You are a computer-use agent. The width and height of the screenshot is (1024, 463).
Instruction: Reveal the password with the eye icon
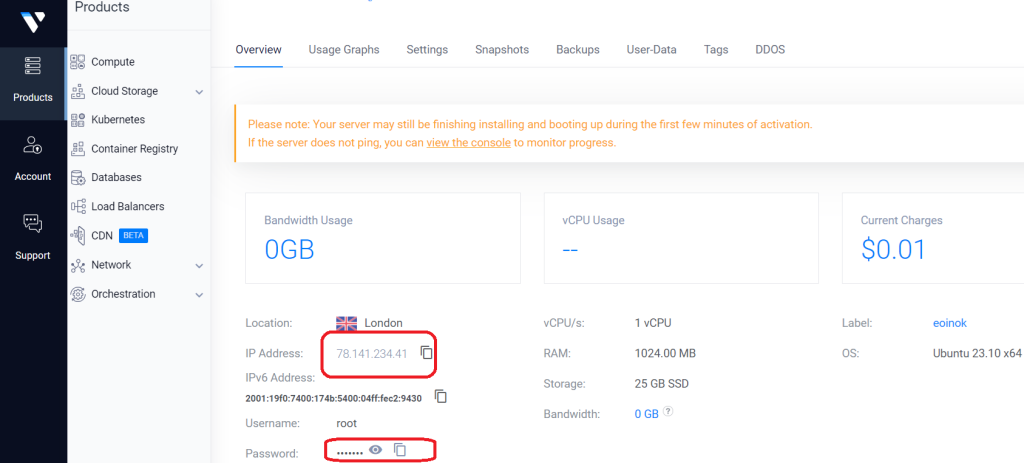(x=376, y=450)
